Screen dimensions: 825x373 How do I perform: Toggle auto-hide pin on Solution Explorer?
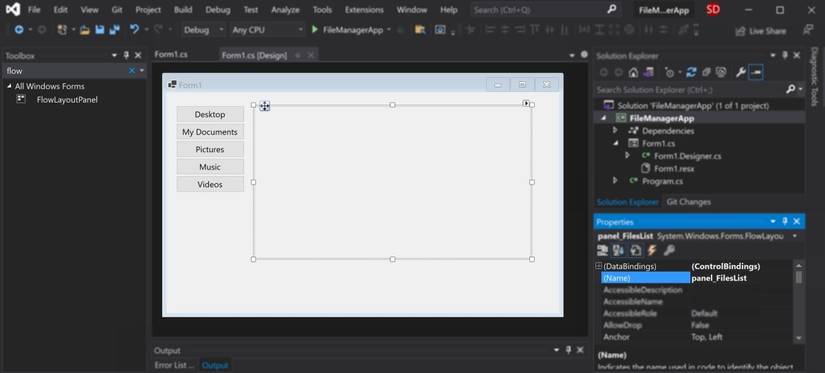784,55
